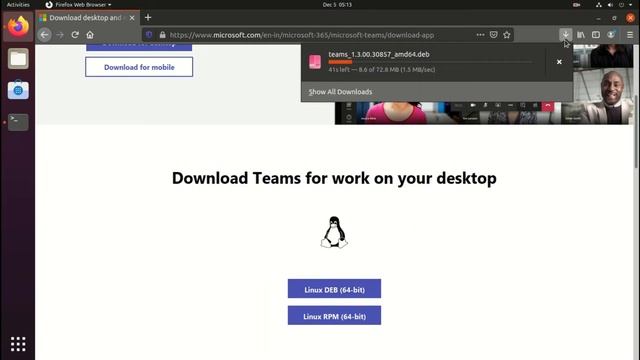Click the teams deb download progress bar

[x=431, y=62]
